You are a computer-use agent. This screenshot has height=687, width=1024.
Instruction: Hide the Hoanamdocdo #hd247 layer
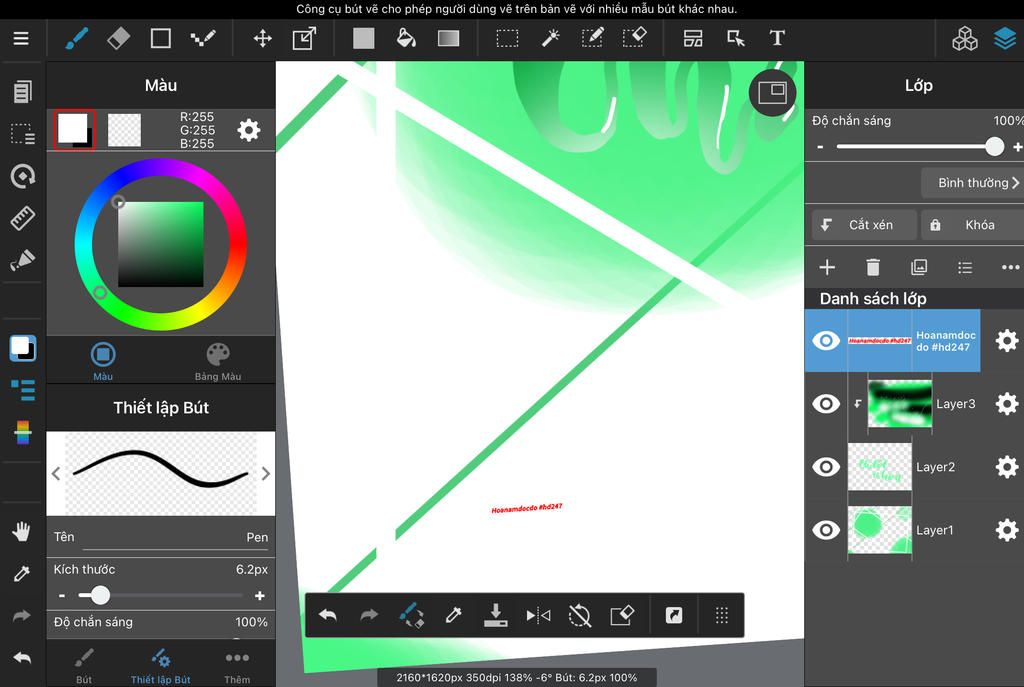click(826, 340)
